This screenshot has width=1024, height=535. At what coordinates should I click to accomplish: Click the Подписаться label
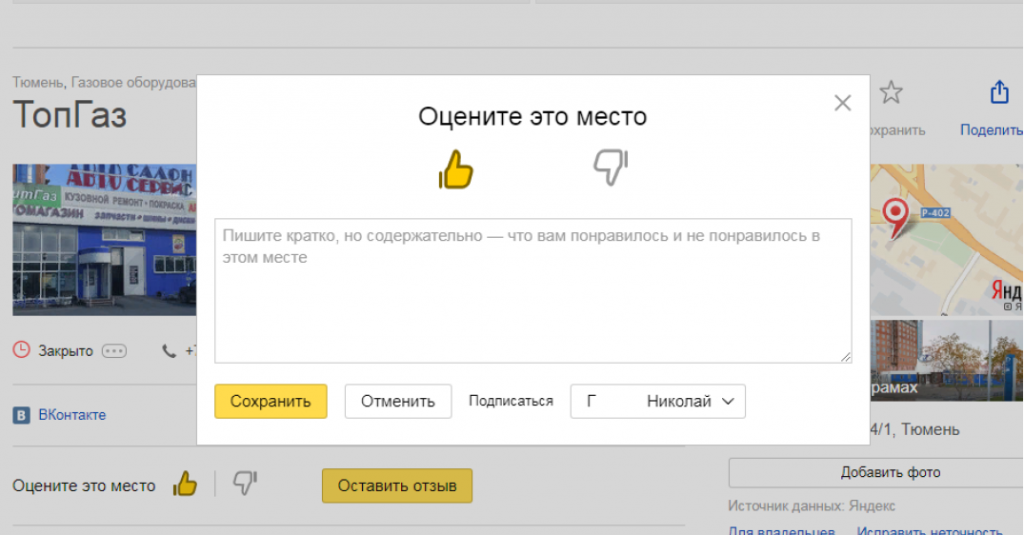[511, 401]
